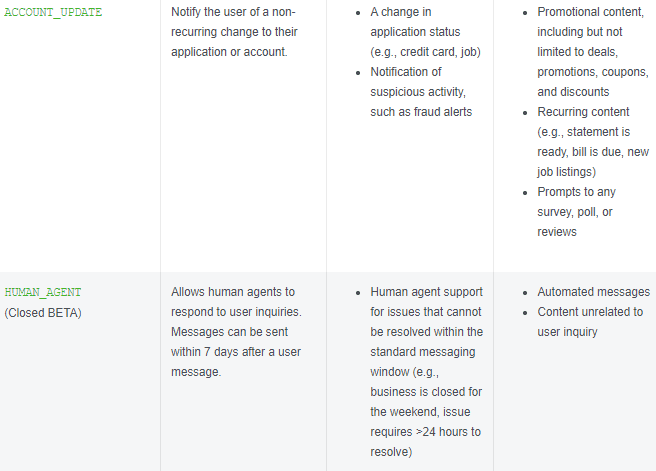Viewport: 656px width, 471px height.
Task: Click the (Closed BETA) label
Action: pos(43,312)
